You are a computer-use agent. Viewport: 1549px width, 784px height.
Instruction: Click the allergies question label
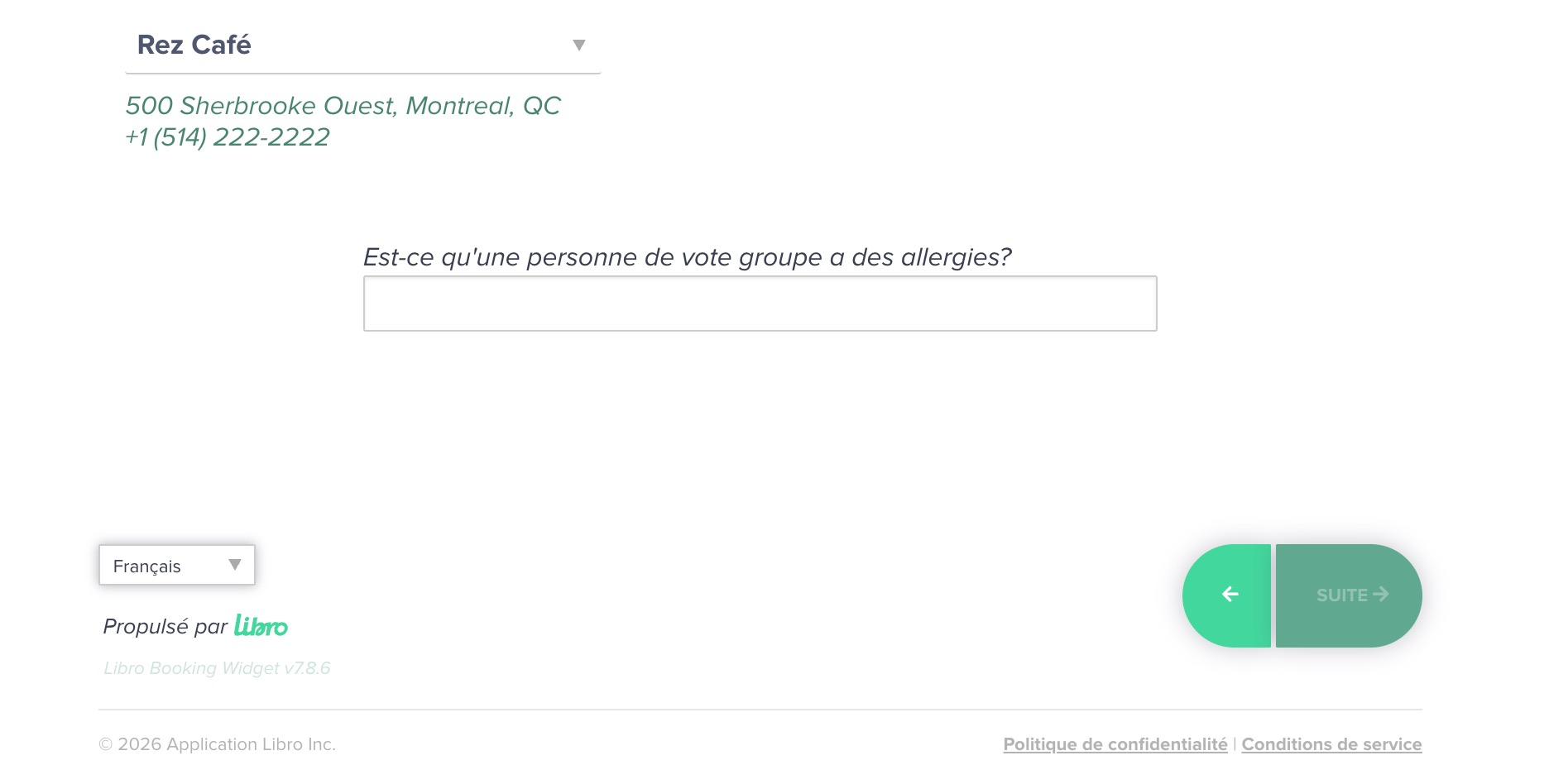[x=687, y=257]
